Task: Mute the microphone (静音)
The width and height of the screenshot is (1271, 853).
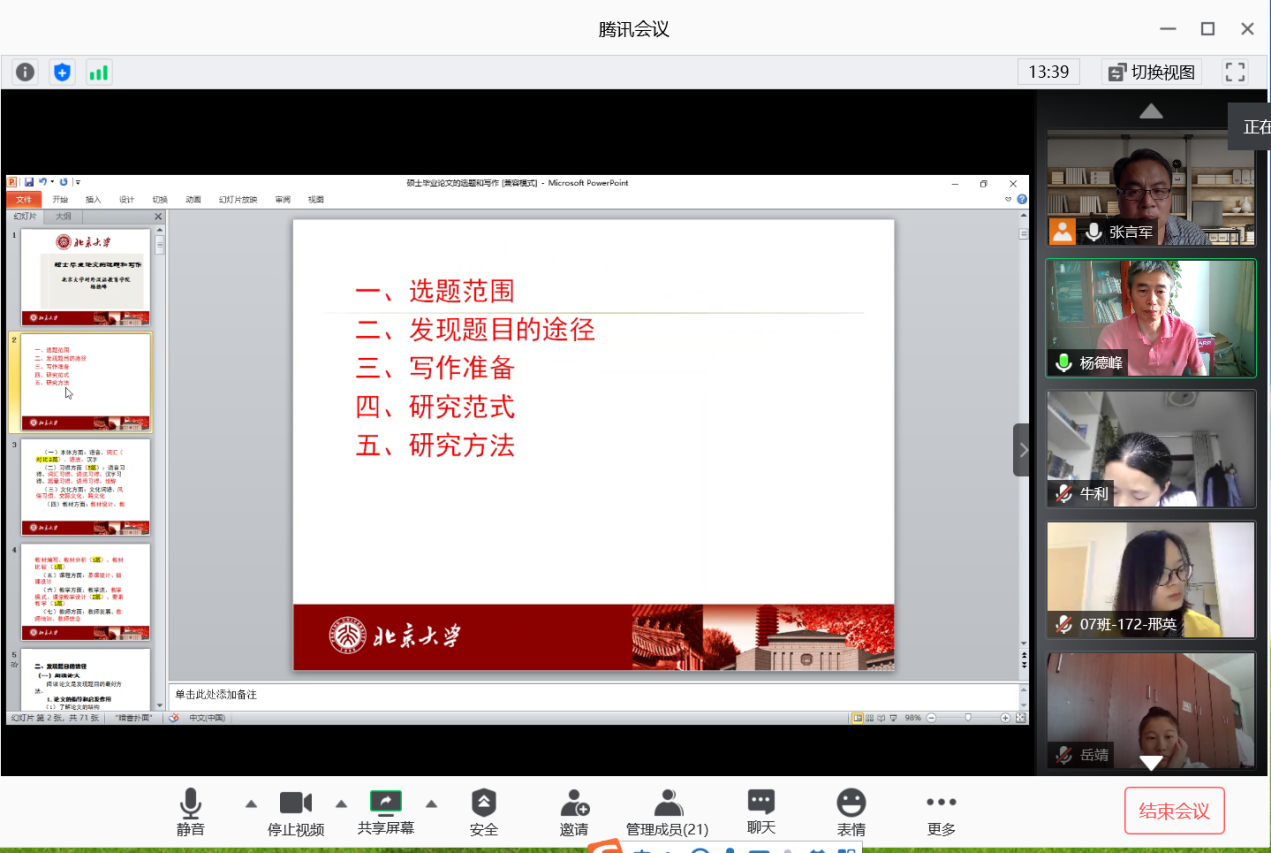Action: click(x=190, y=811)
